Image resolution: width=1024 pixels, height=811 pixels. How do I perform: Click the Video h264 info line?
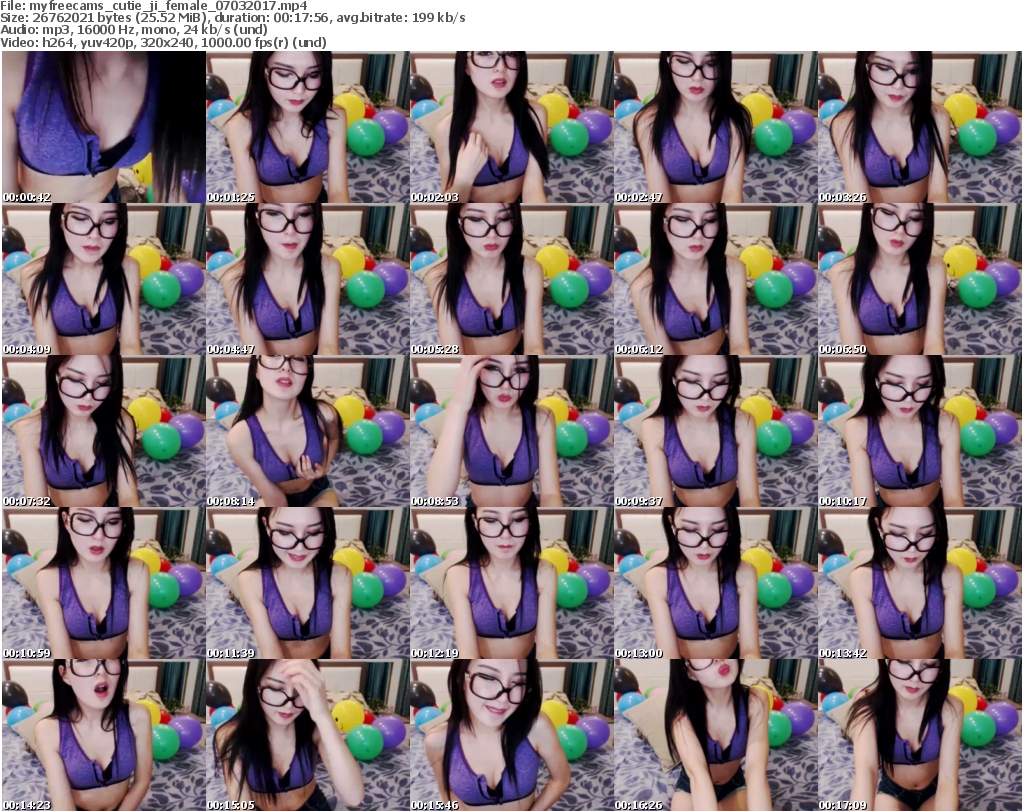[163, 42]
